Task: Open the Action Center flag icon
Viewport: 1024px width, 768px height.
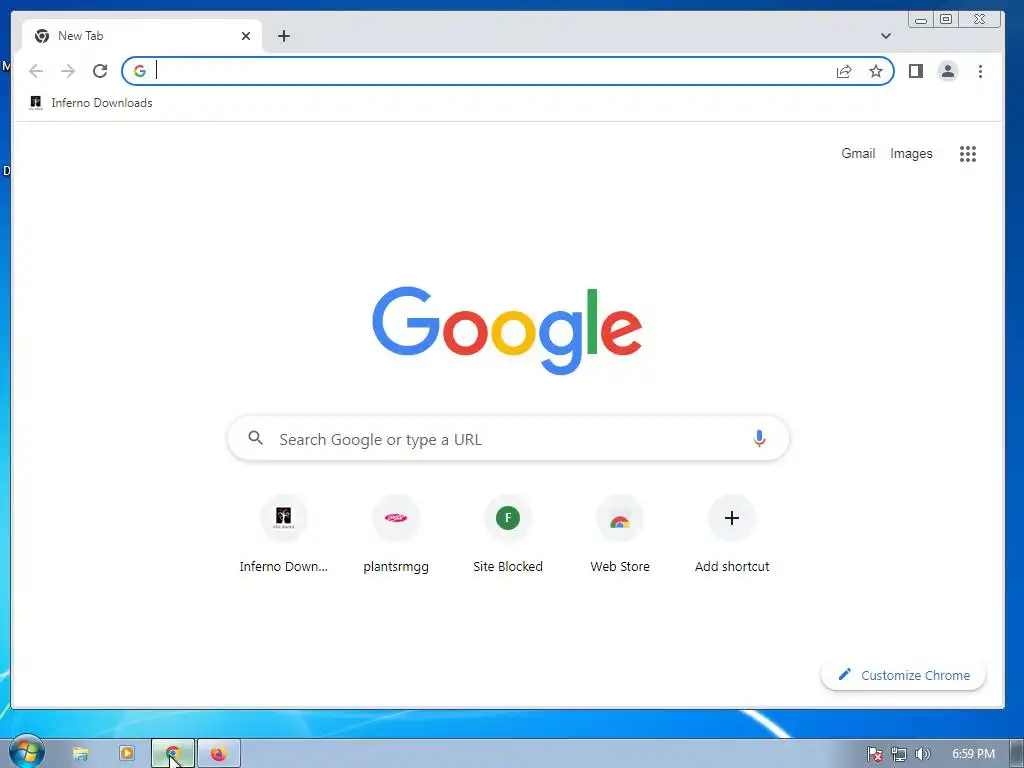Action: pyautogui.click(x=874, y=754)
